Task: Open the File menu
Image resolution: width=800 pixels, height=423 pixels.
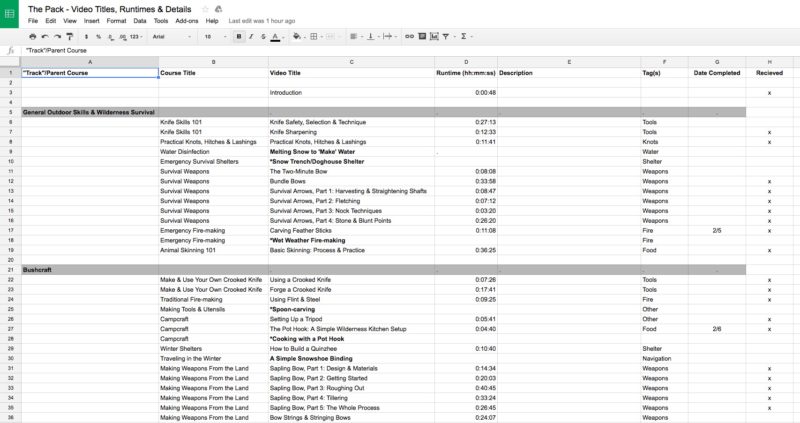Action: pos(33,21)
